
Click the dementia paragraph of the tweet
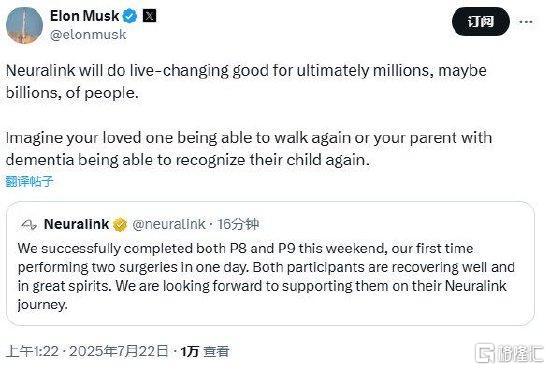coord(249,149)
